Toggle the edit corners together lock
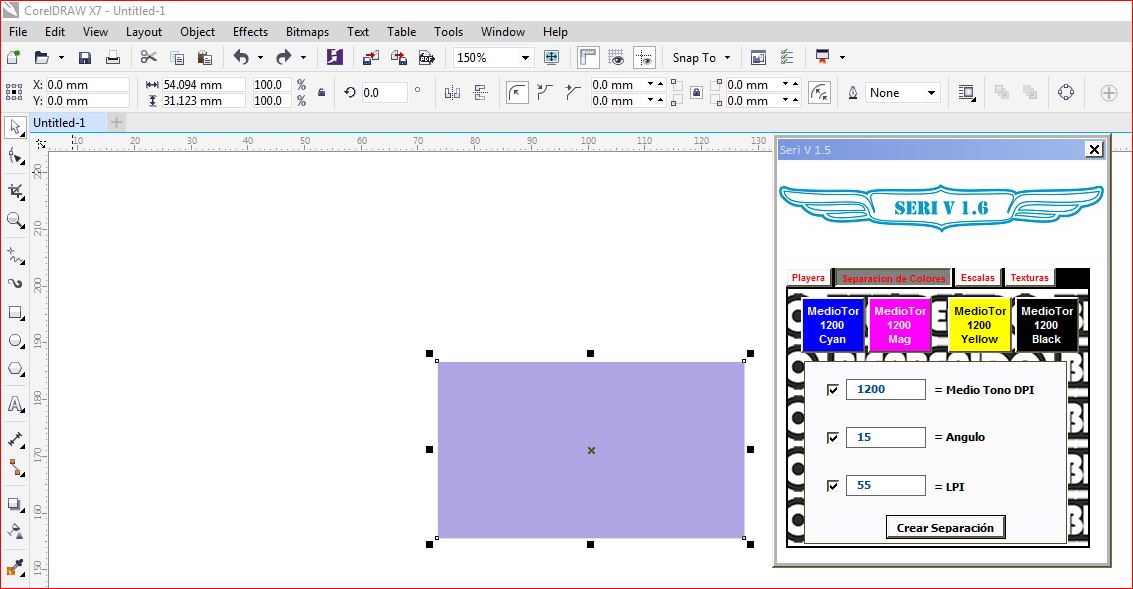 [696, 93]
